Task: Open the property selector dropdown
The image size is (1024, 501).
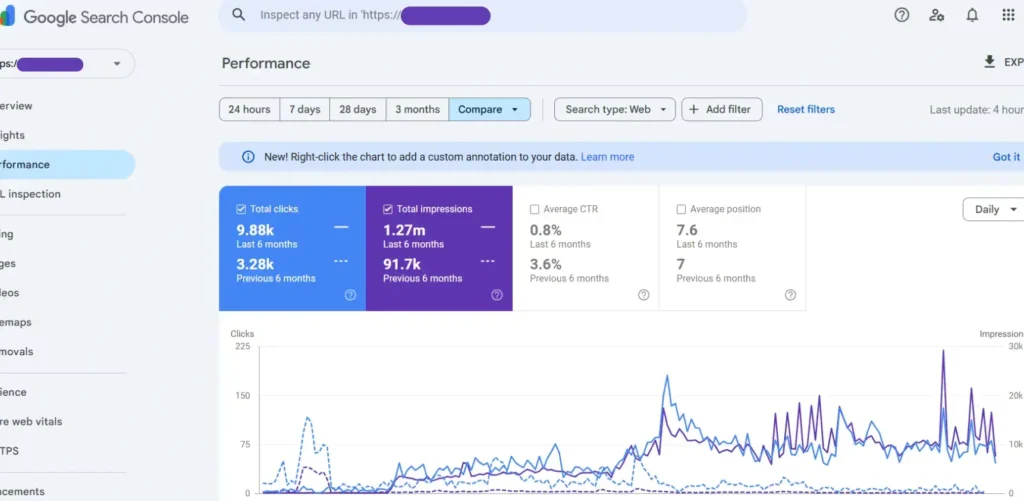Action: pos(65,63)
